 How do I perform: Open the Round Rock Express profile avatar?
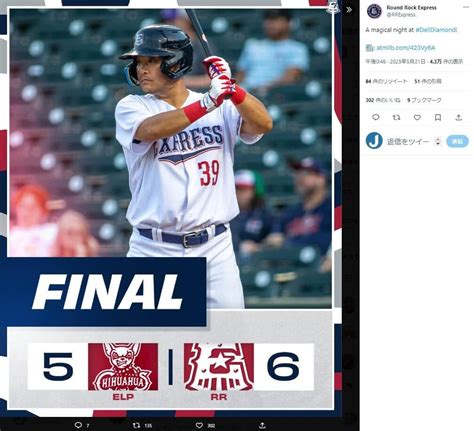[374, 11]
